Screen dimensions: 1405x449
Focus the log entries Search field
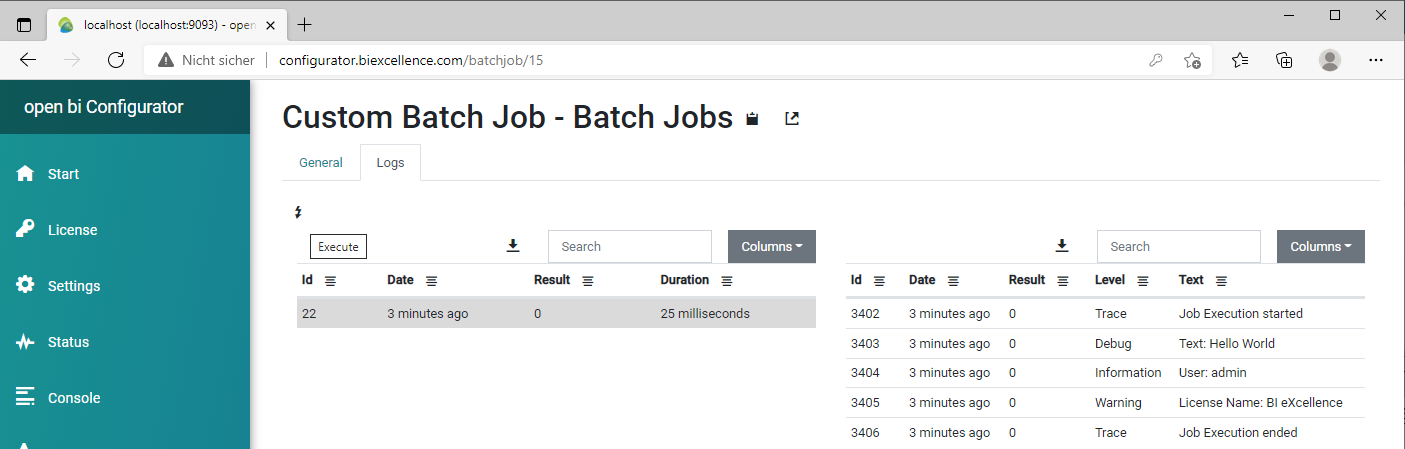click(1178, 246)
